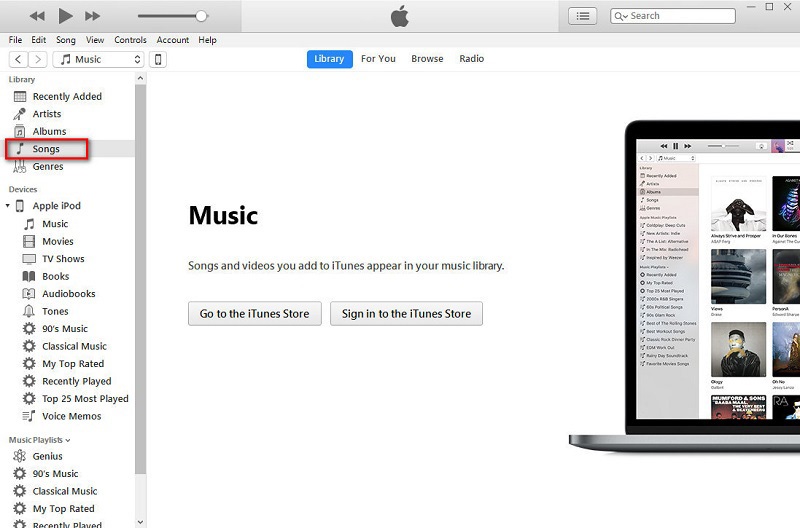This screenshot has width=800, height=528.
Task: Click the Devices section heading text
Action: coord(23,189)
